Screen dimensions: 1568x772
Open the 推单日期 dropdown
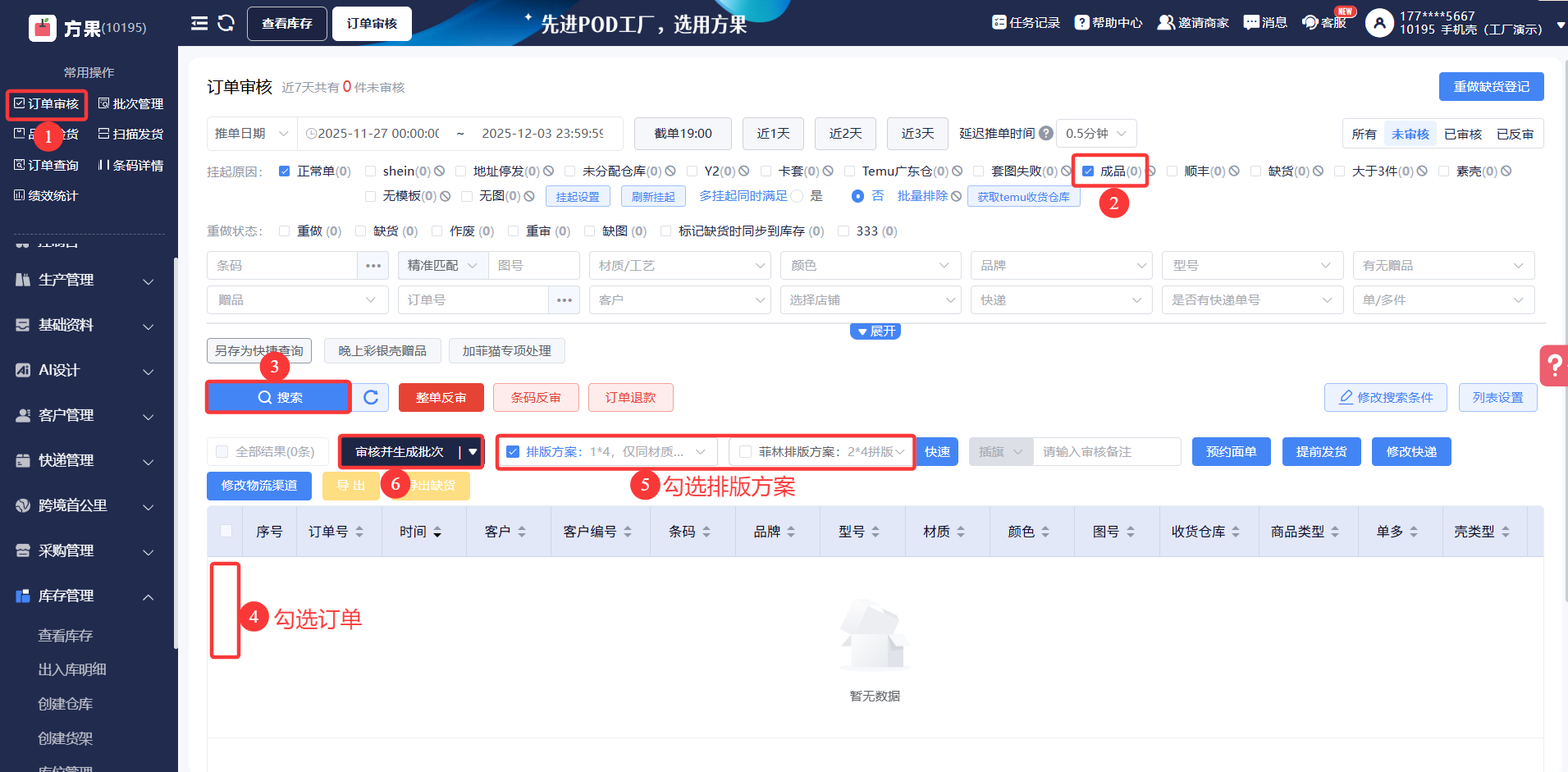coord(252,133)
